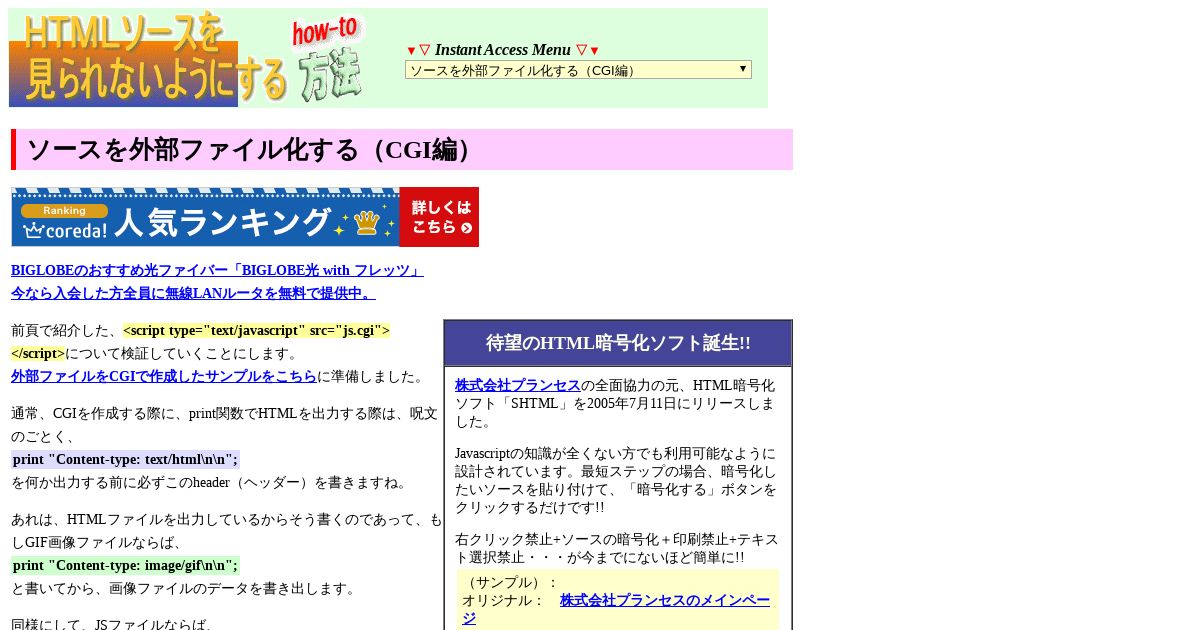Click the coreda 人気ランキング banner ad
Screen dimensions: 1200x630
[x=245, y=217]
